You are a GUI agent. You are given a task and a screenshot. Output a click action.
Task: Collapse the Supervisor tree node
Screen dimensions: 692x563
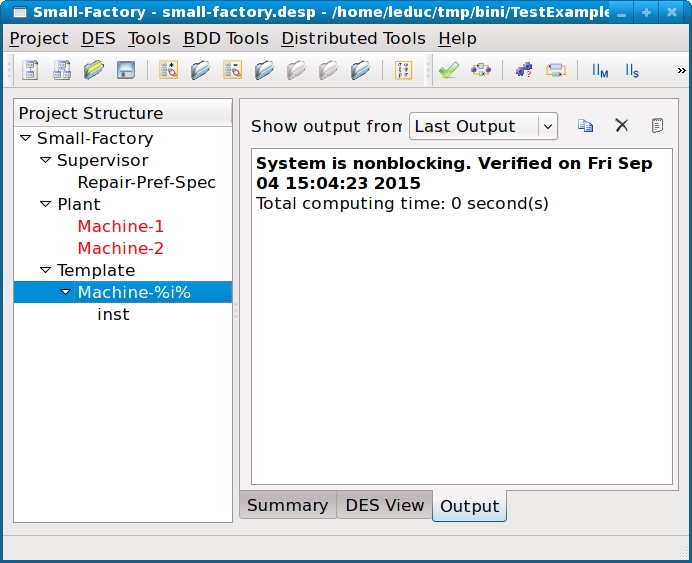[45, 160]
